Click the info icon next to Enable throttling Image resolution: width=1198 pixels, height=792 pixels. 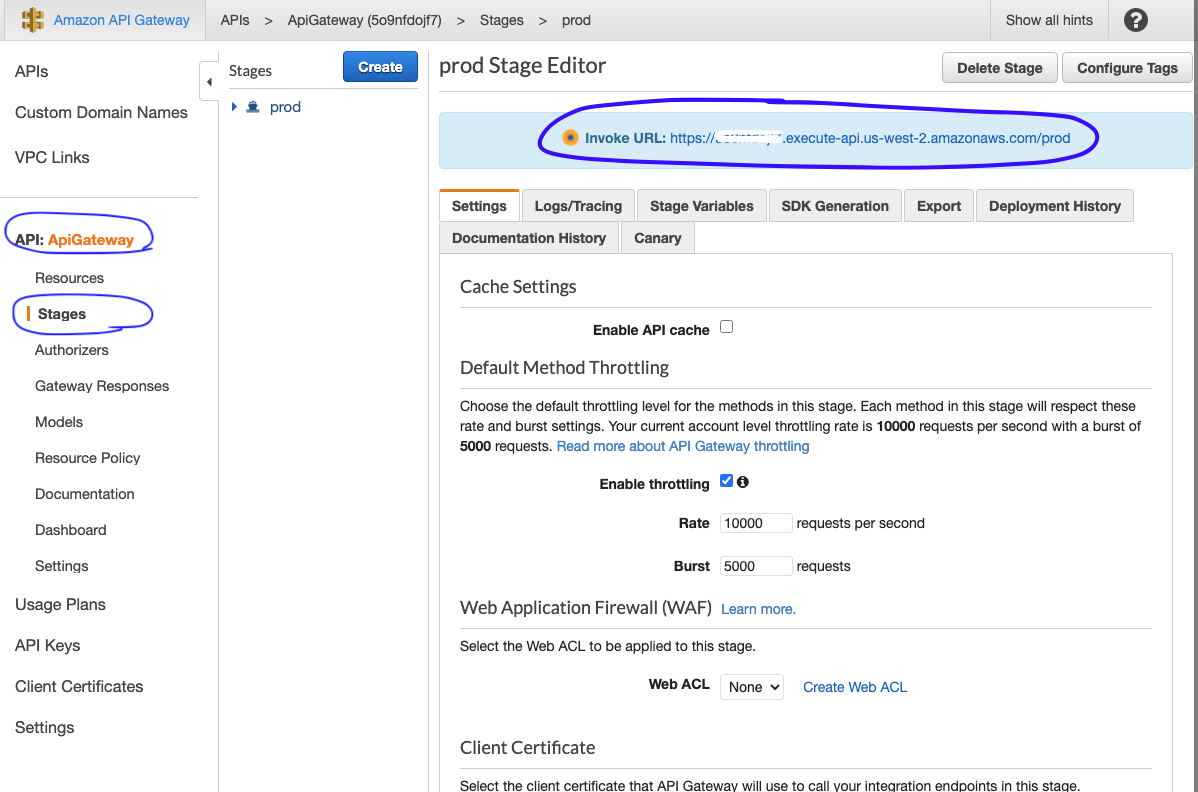[x=743, y=482]
